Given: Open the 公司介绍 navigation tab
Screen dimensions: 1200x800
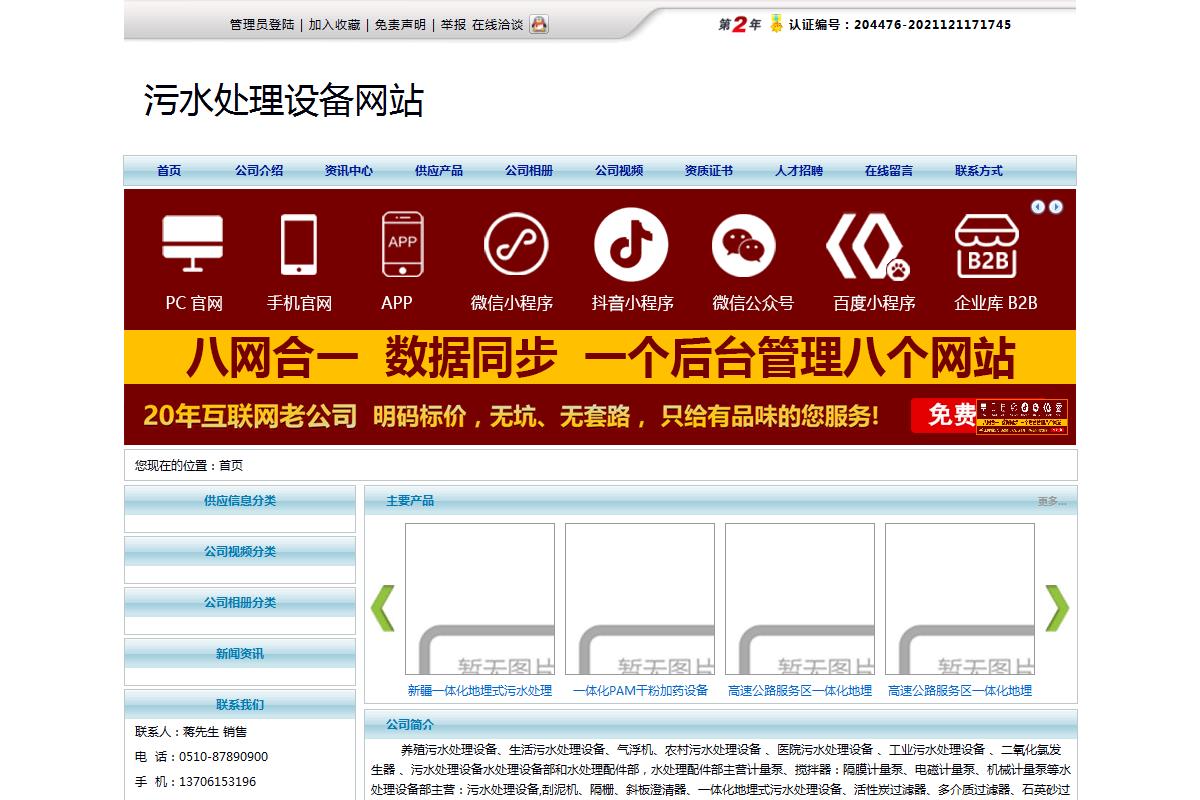Looking at the screenshot, I should pyautogui.click(x=259, y=171).
